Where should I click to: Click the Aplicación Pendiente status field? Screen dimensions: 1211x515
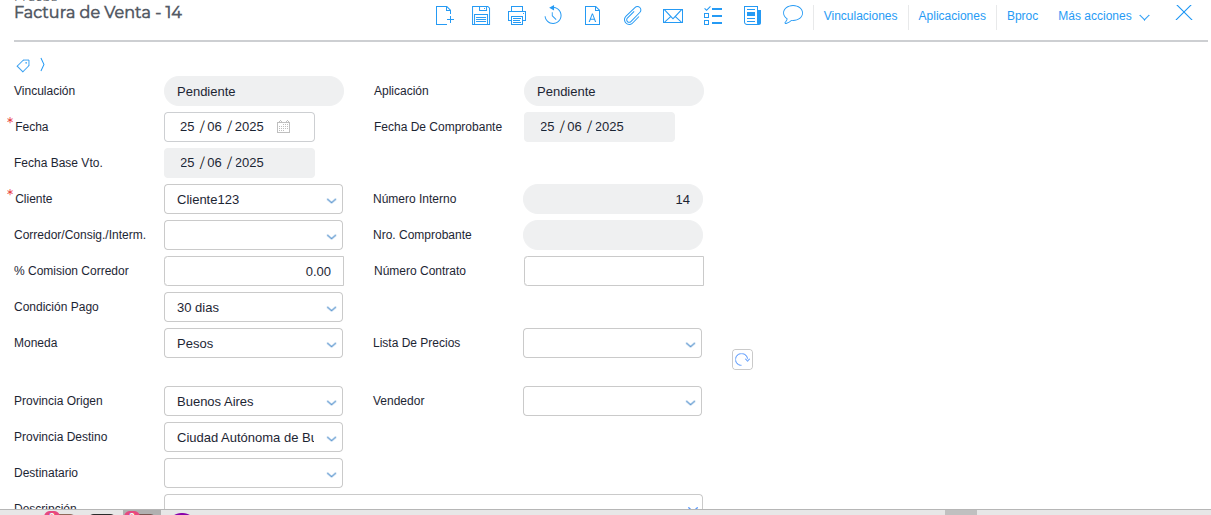tap(614, 91)
